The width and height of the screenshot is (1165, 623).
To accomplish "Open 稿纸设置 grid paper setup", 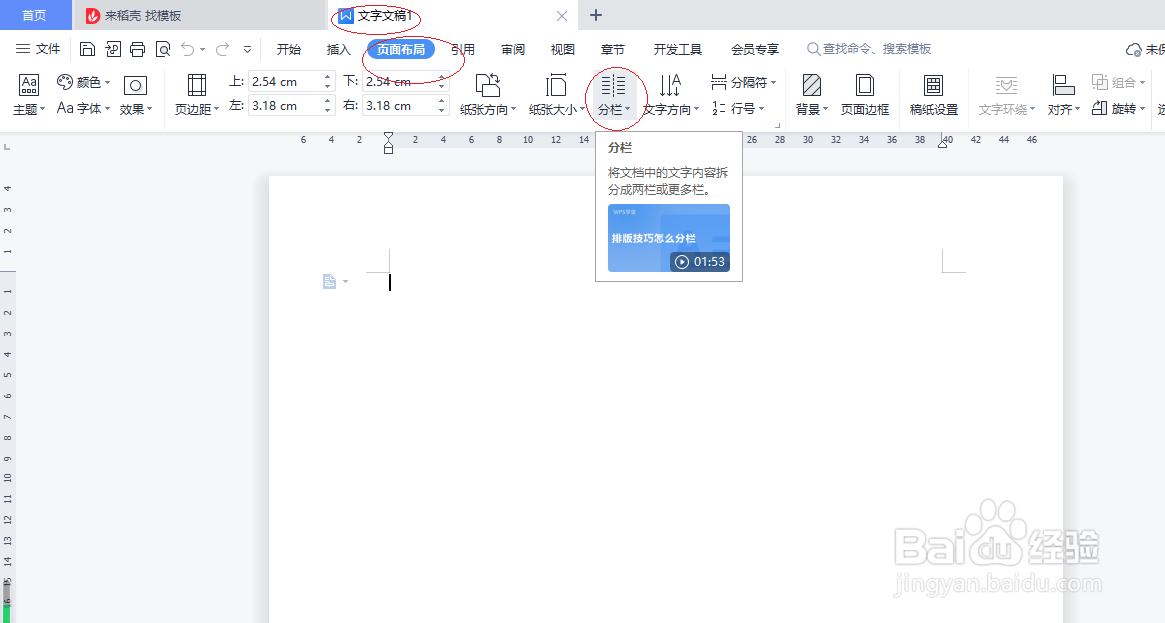I will tap(933, 95).
